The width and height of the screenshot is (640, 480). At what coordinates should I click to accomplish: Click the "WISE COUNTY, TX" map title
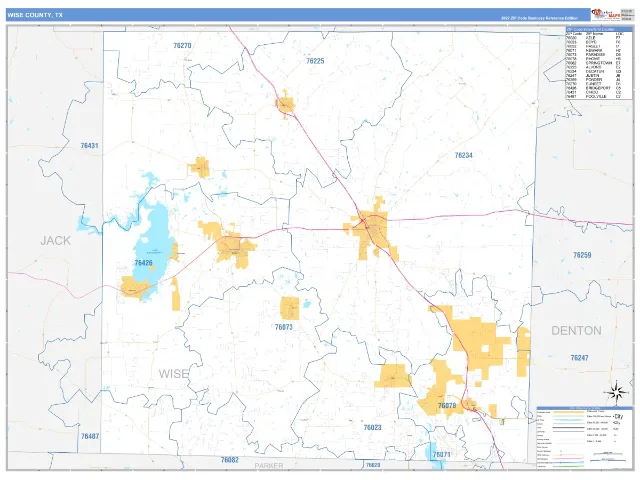coord(35,15)
